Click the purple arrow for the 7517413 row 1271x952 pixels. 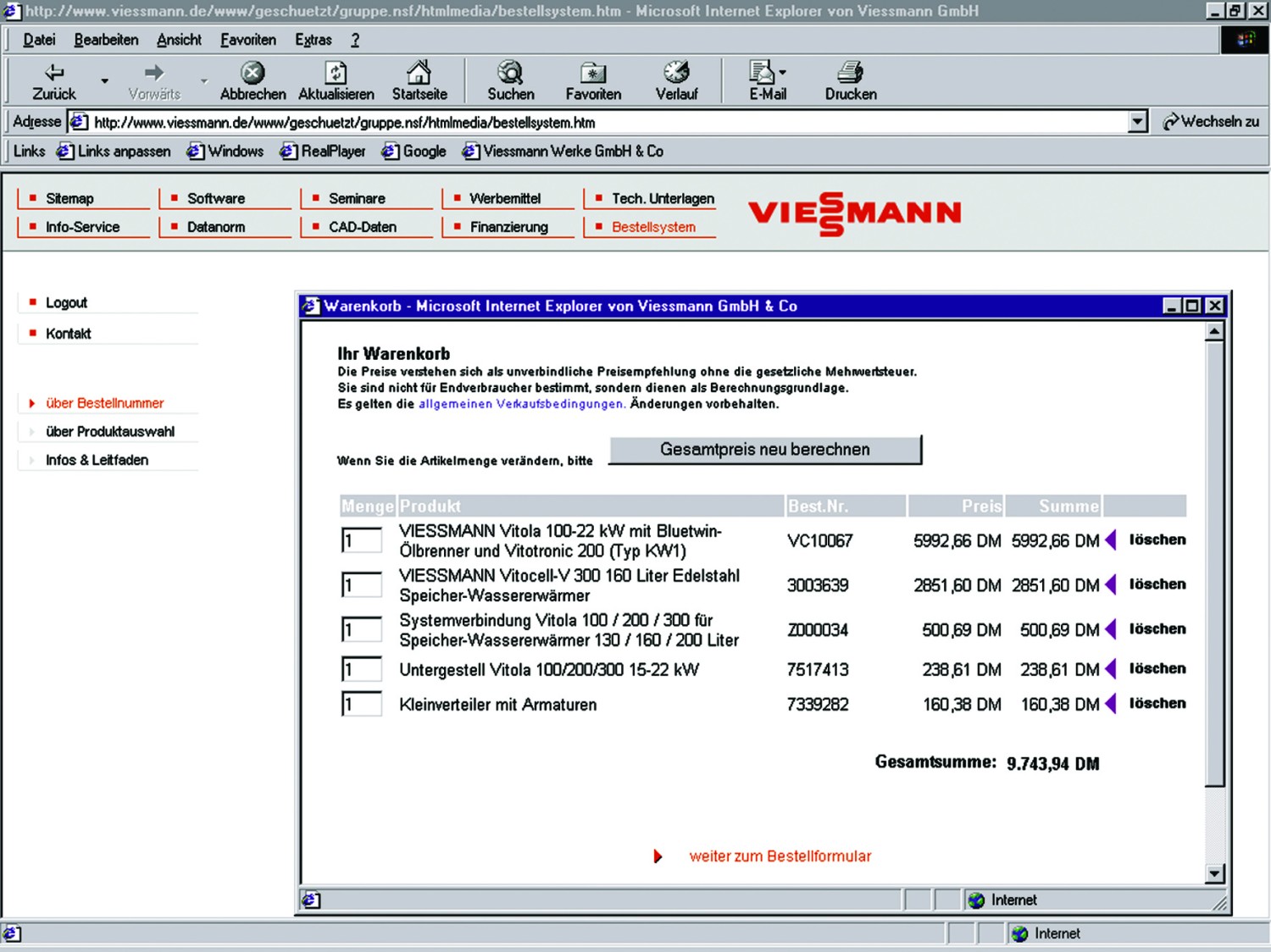(x=1110, y=669)
